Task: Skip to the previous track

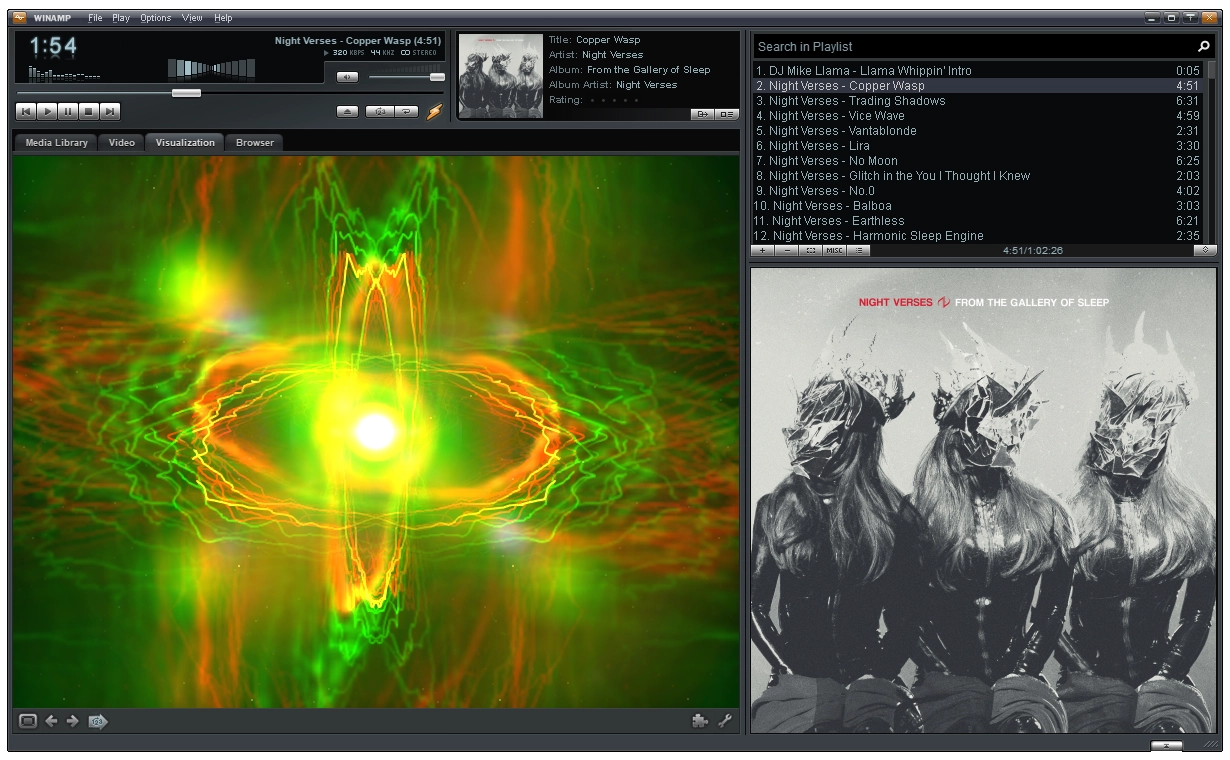Action: (x=26, y=112)
